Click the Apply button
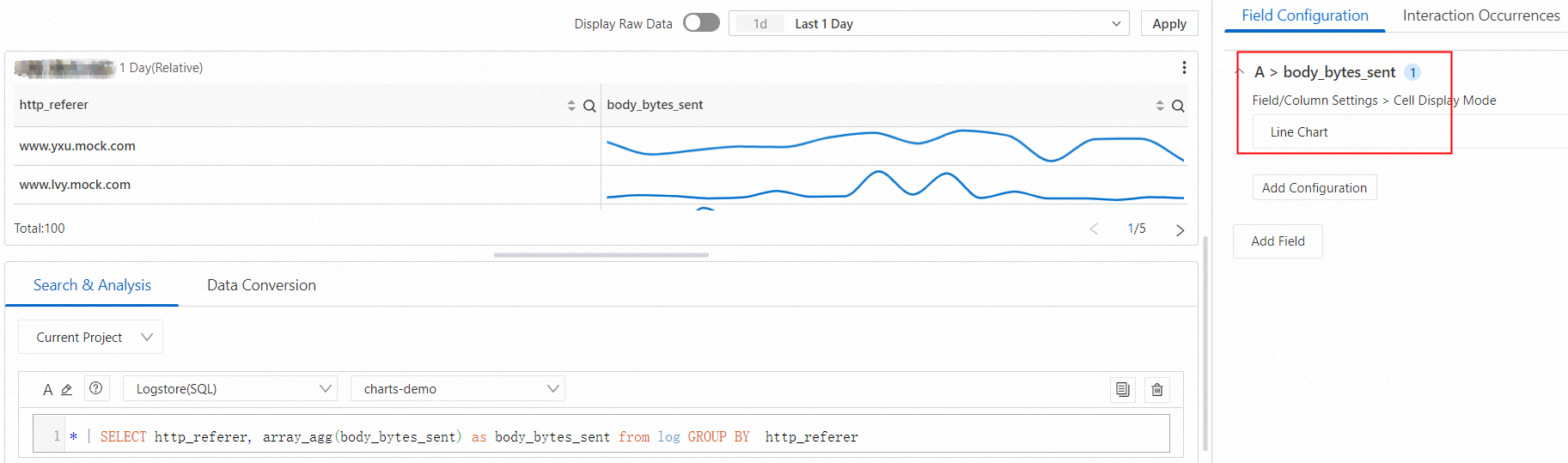The height and width of the screenshot is (463, 1568). [x=1169, y=23]
